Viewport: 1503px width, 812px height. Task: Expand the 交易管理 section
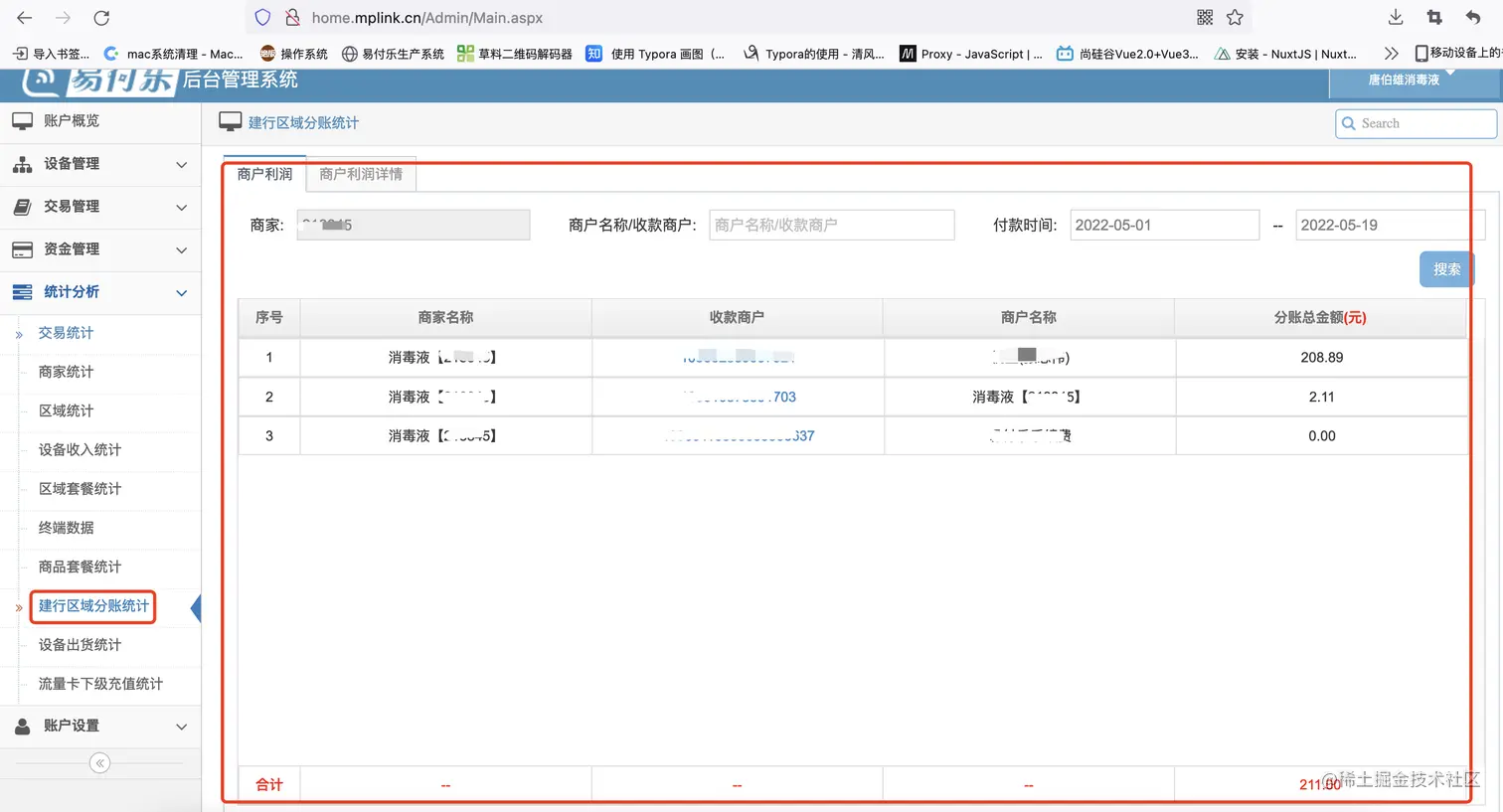pyautogui.click(x=182, y=207)
